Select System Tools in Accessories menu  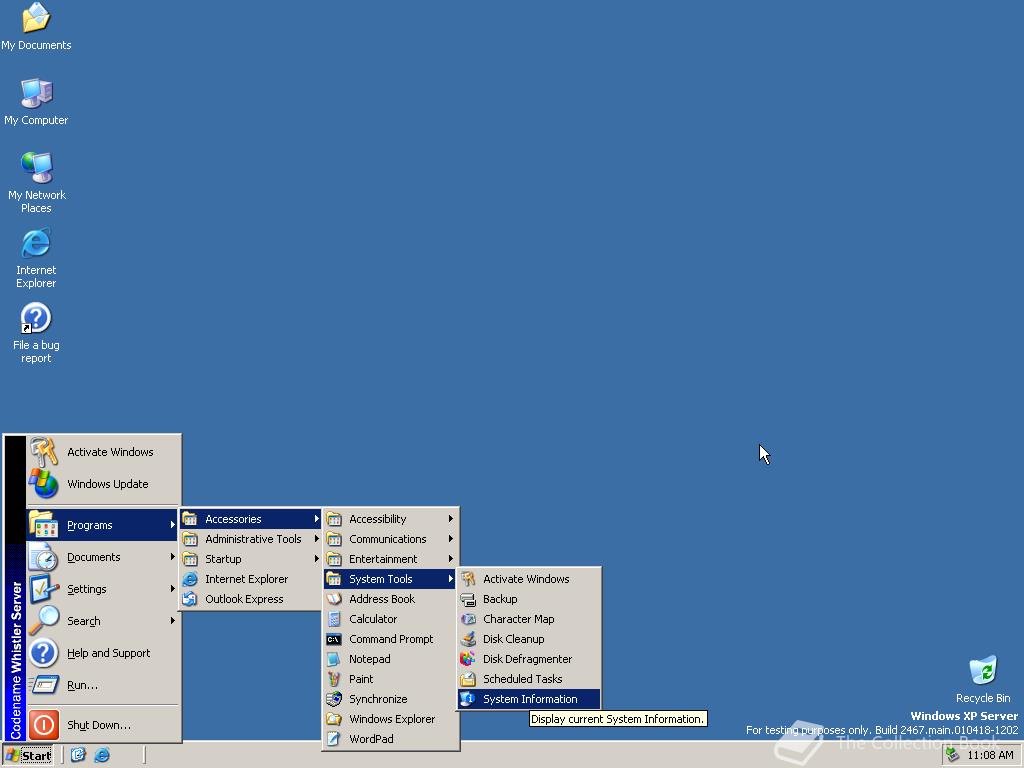click(x=390, y=579)
